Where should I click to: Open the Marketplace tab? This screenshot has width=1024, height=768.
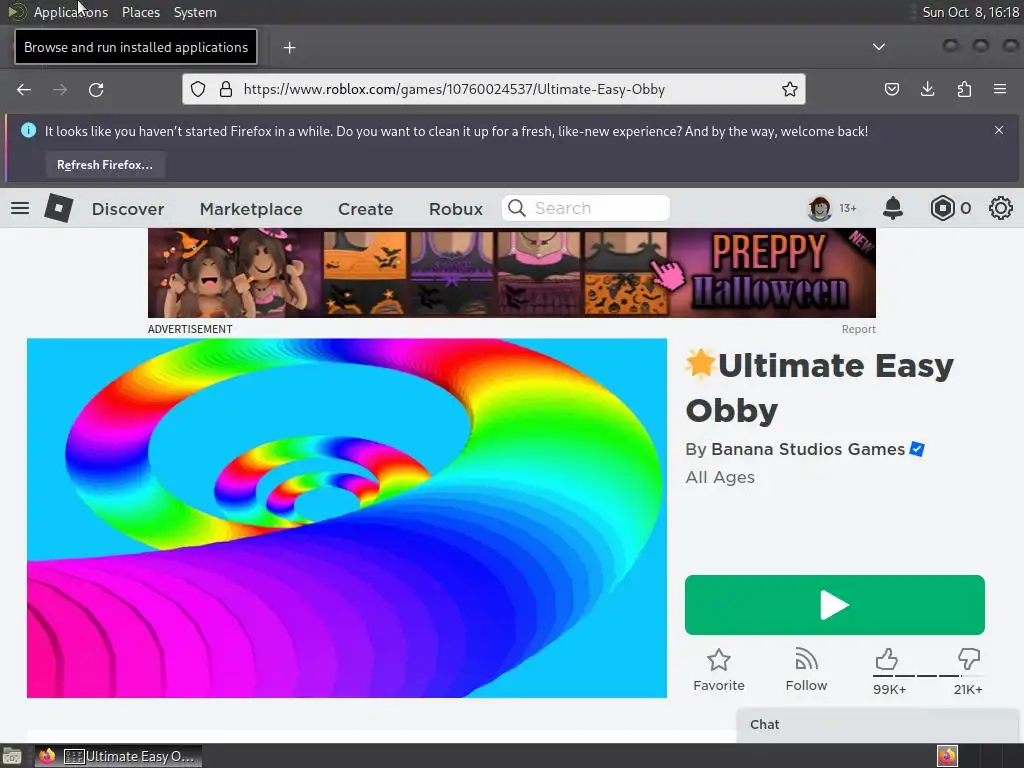click(x=251, y=209)
